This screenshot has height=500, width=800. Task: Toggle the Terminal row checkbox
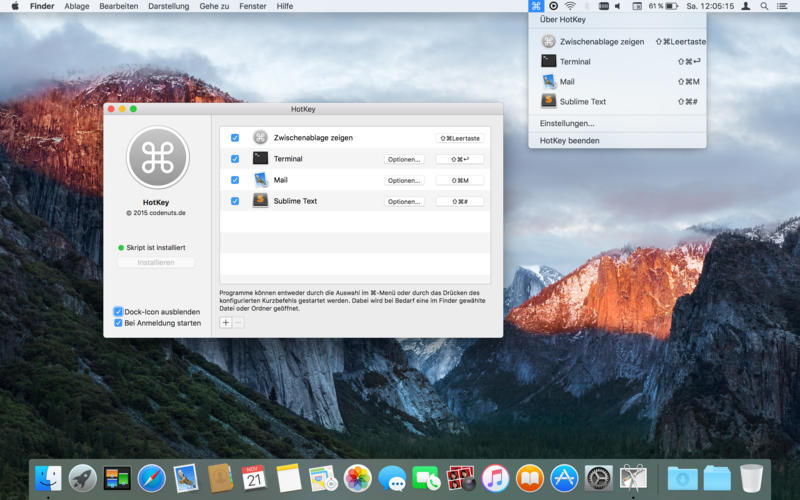[235, 159]
